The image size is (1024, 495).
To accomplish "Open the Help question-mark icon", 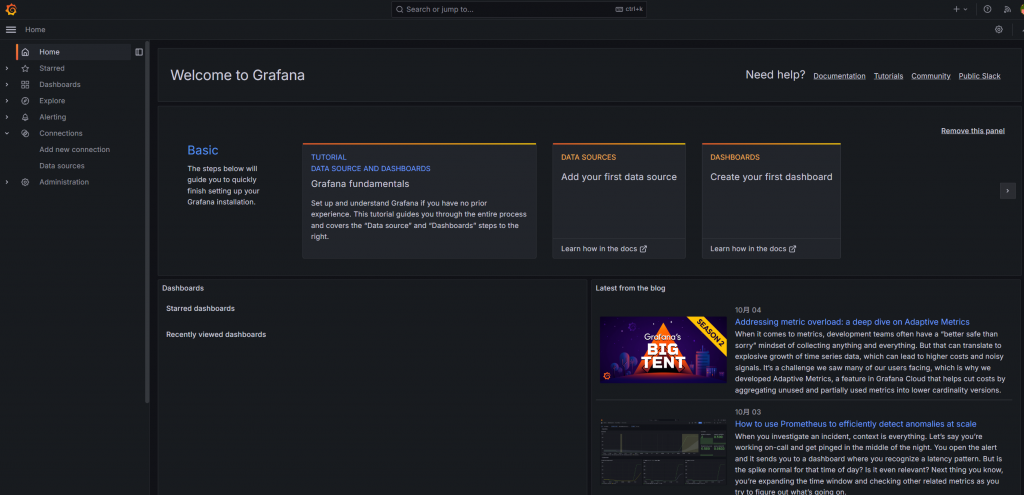I will point(987,9).
